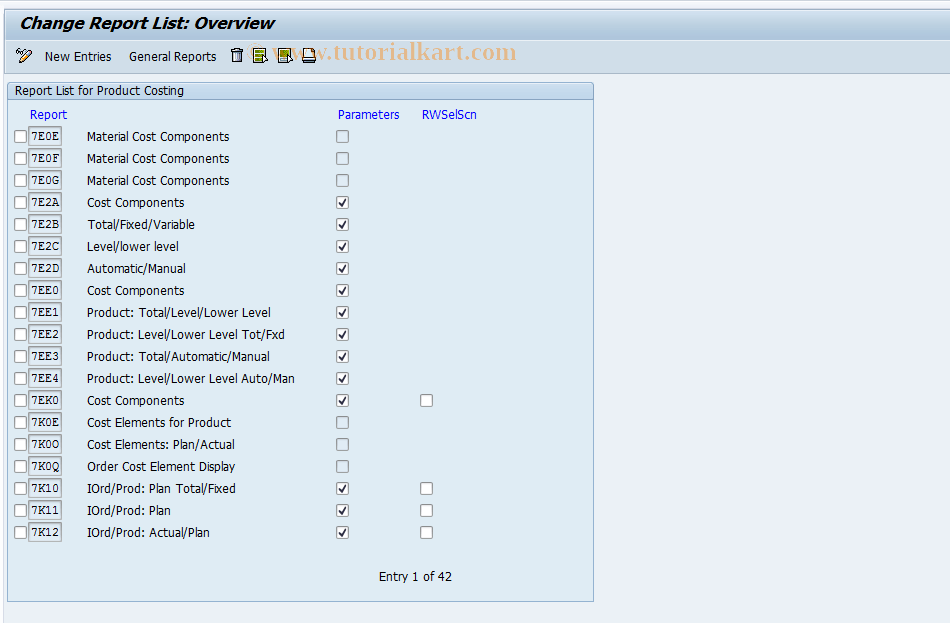950x623 pixels.
Task: Click the RWSelScn column header link
Action: pos(448,114)
